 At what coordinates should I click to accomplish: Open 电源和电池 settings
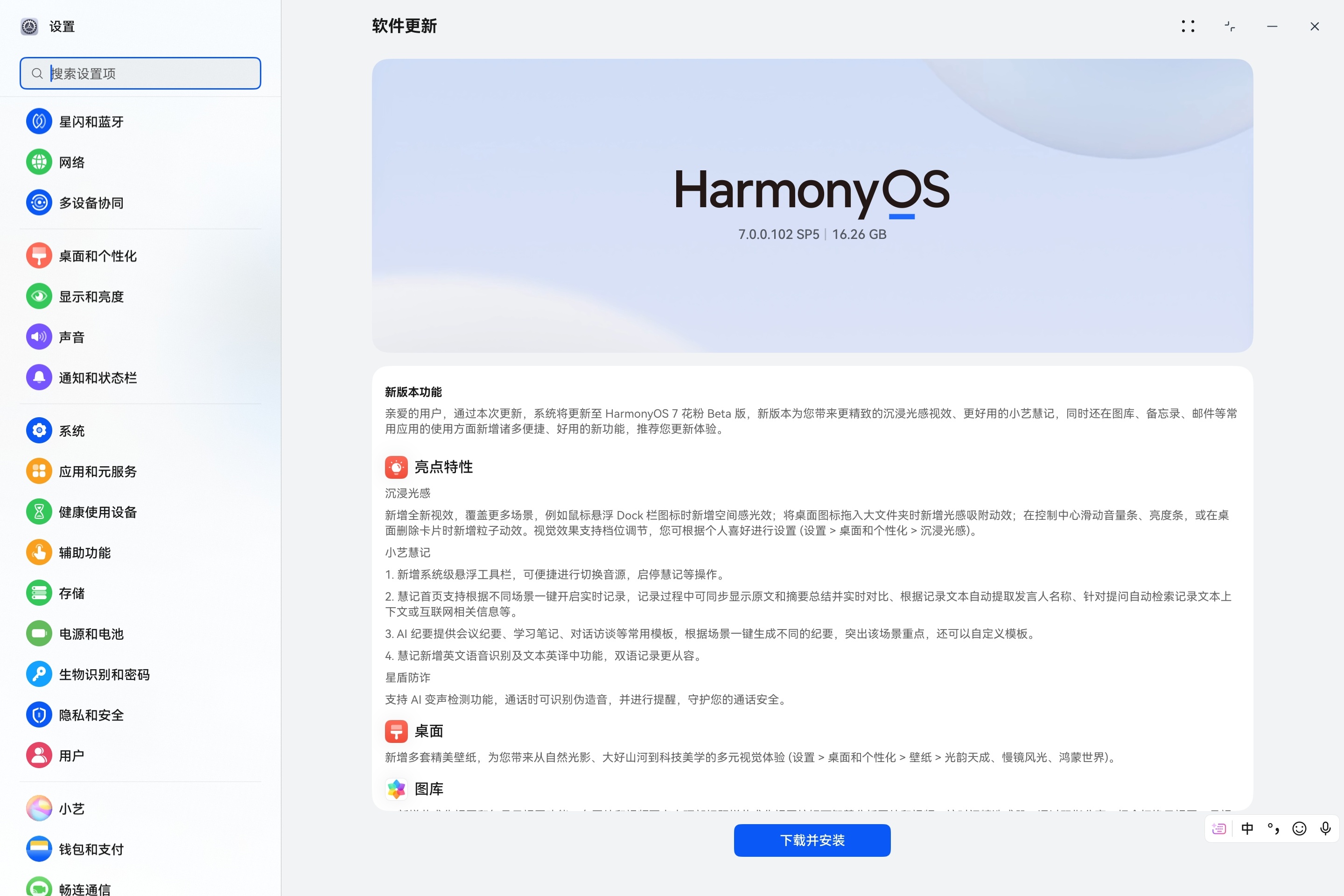point(140,634)
